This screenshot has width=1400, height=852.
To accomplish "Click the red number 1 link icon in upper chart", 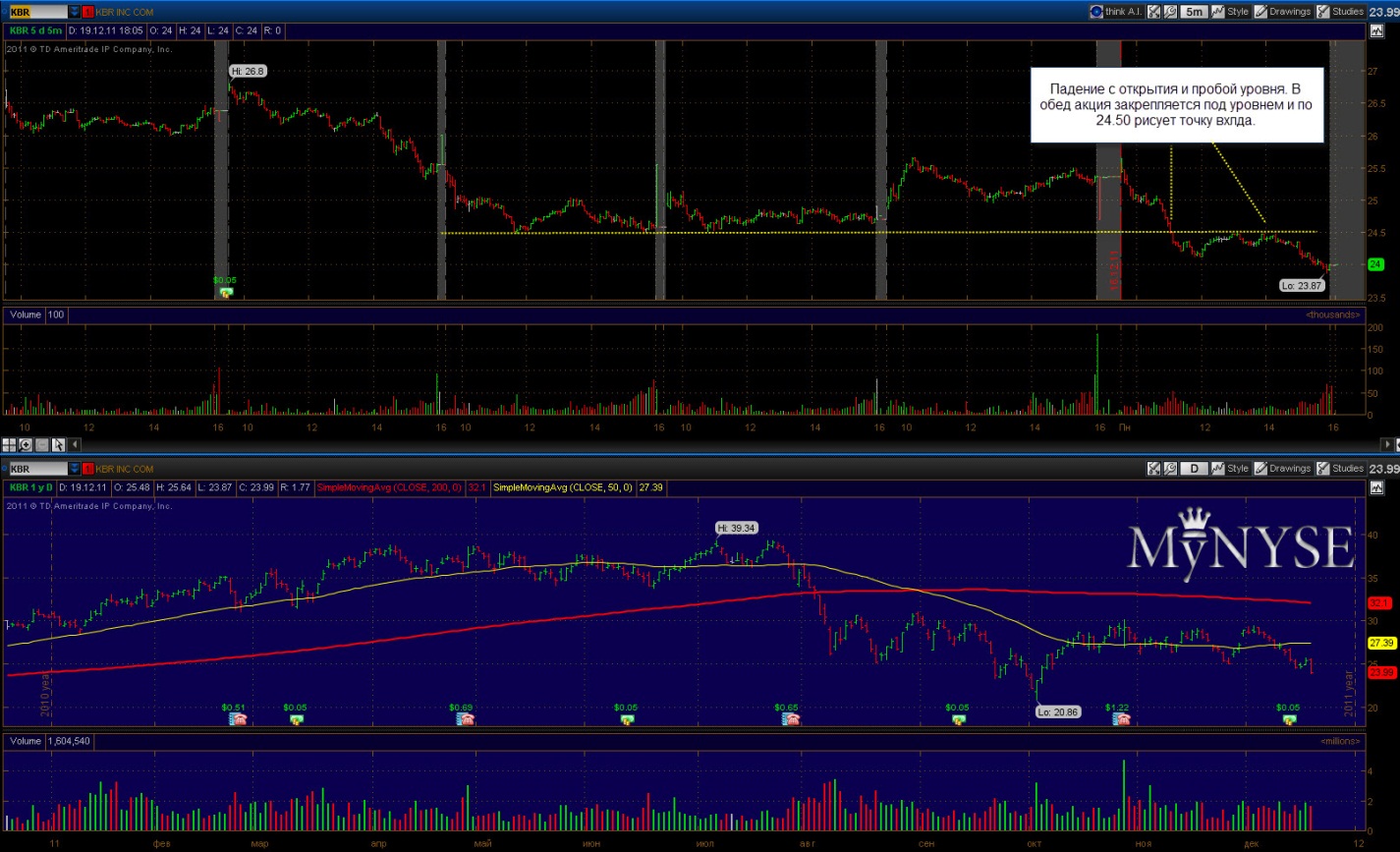I will click(x=87, y=12).
